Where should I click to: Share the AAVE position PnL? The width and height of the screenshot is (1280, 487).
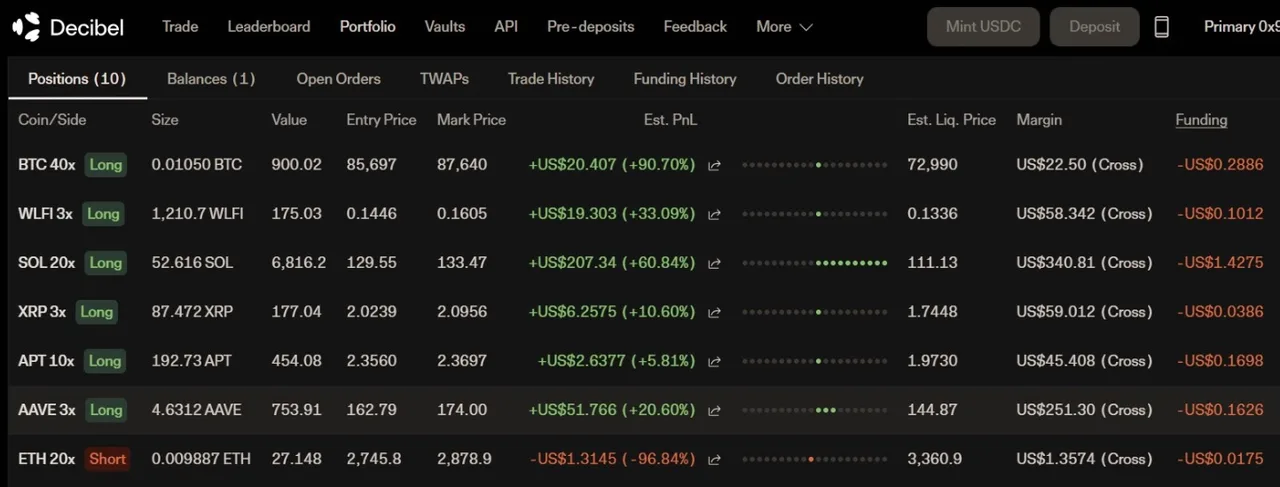pos(714,410)
